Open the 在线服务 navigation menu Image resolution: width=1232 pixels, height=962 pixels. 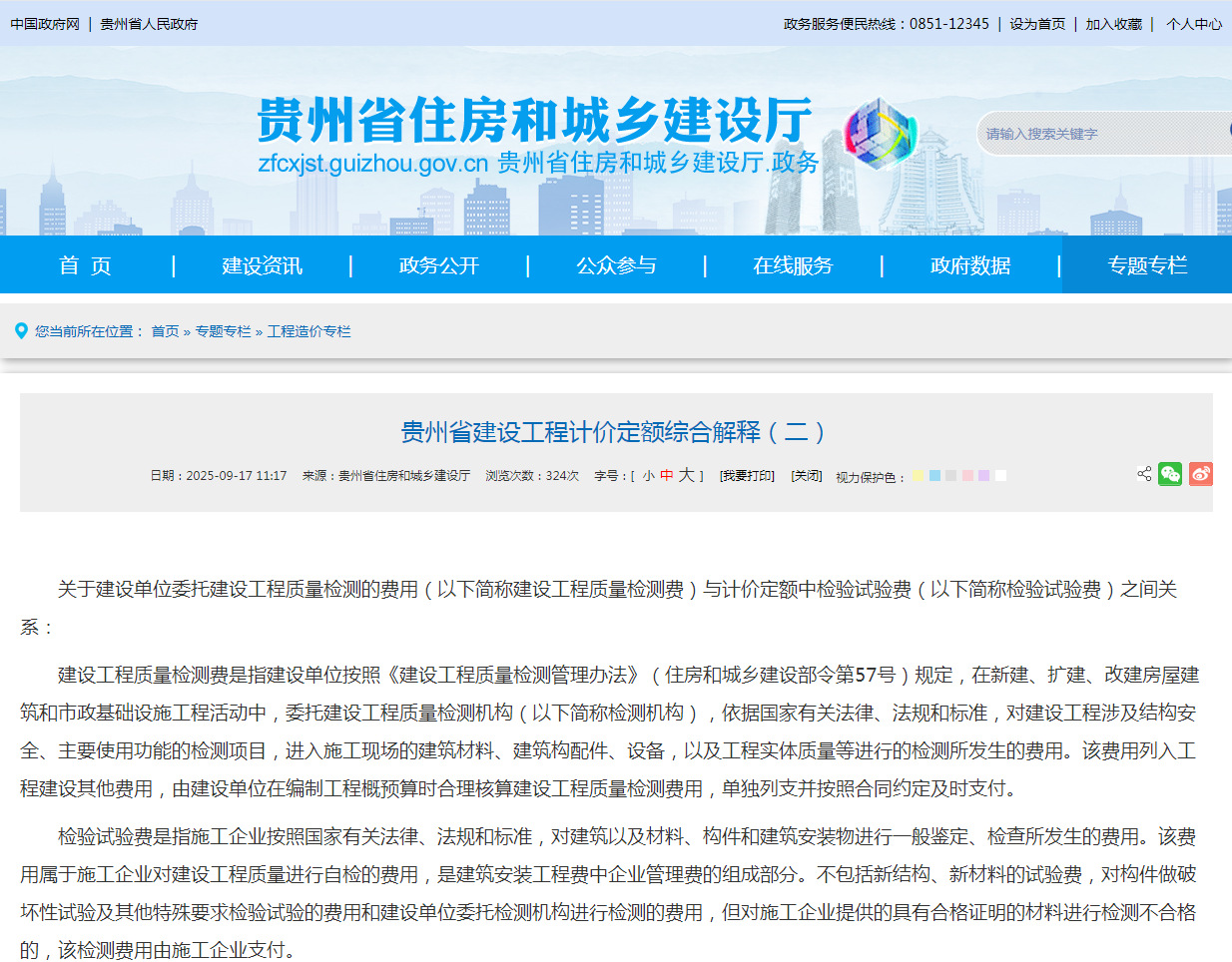(793, 265)
